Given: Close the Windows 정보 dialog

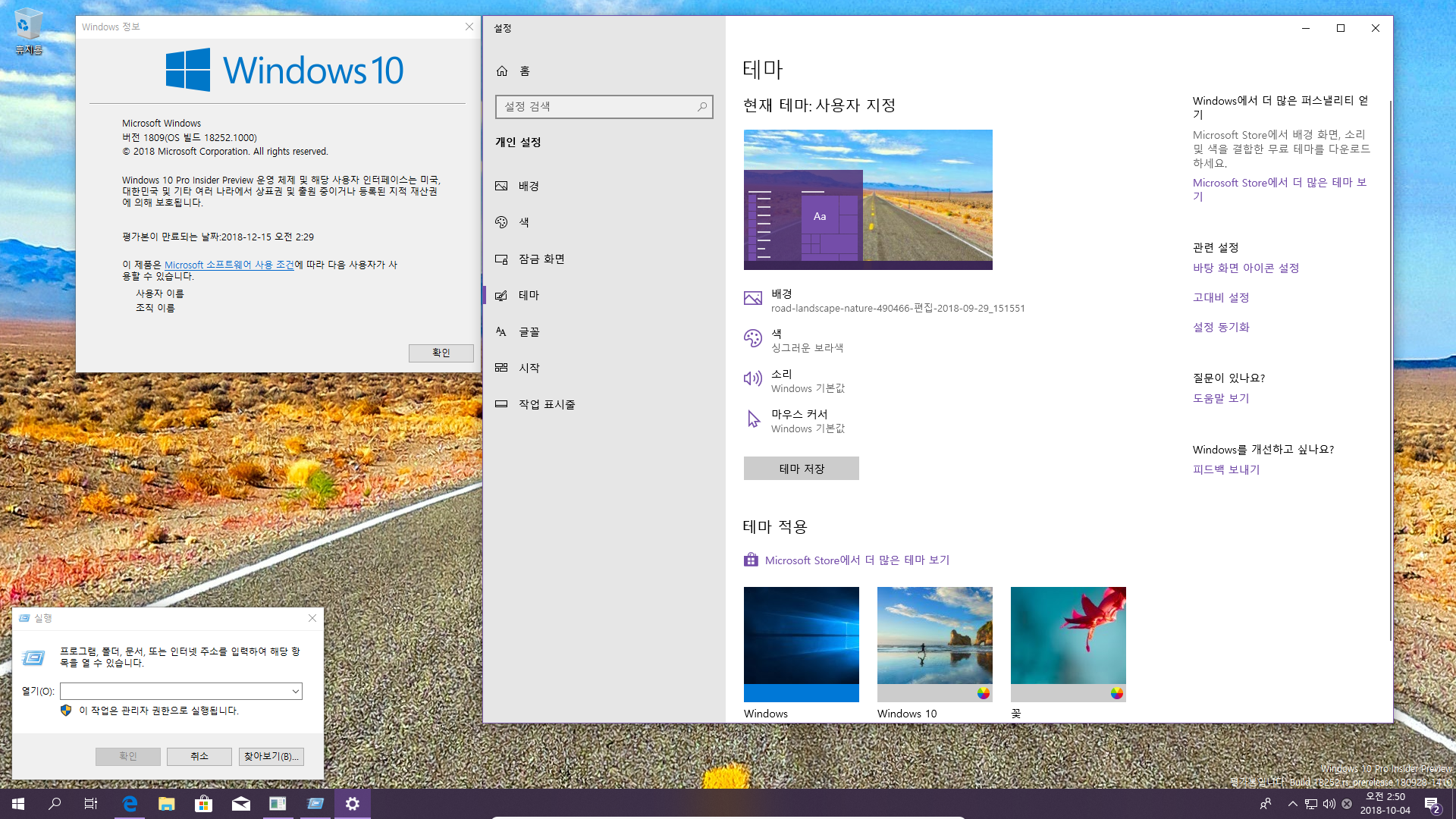Looking at the screenshot, I should (469, 27).
